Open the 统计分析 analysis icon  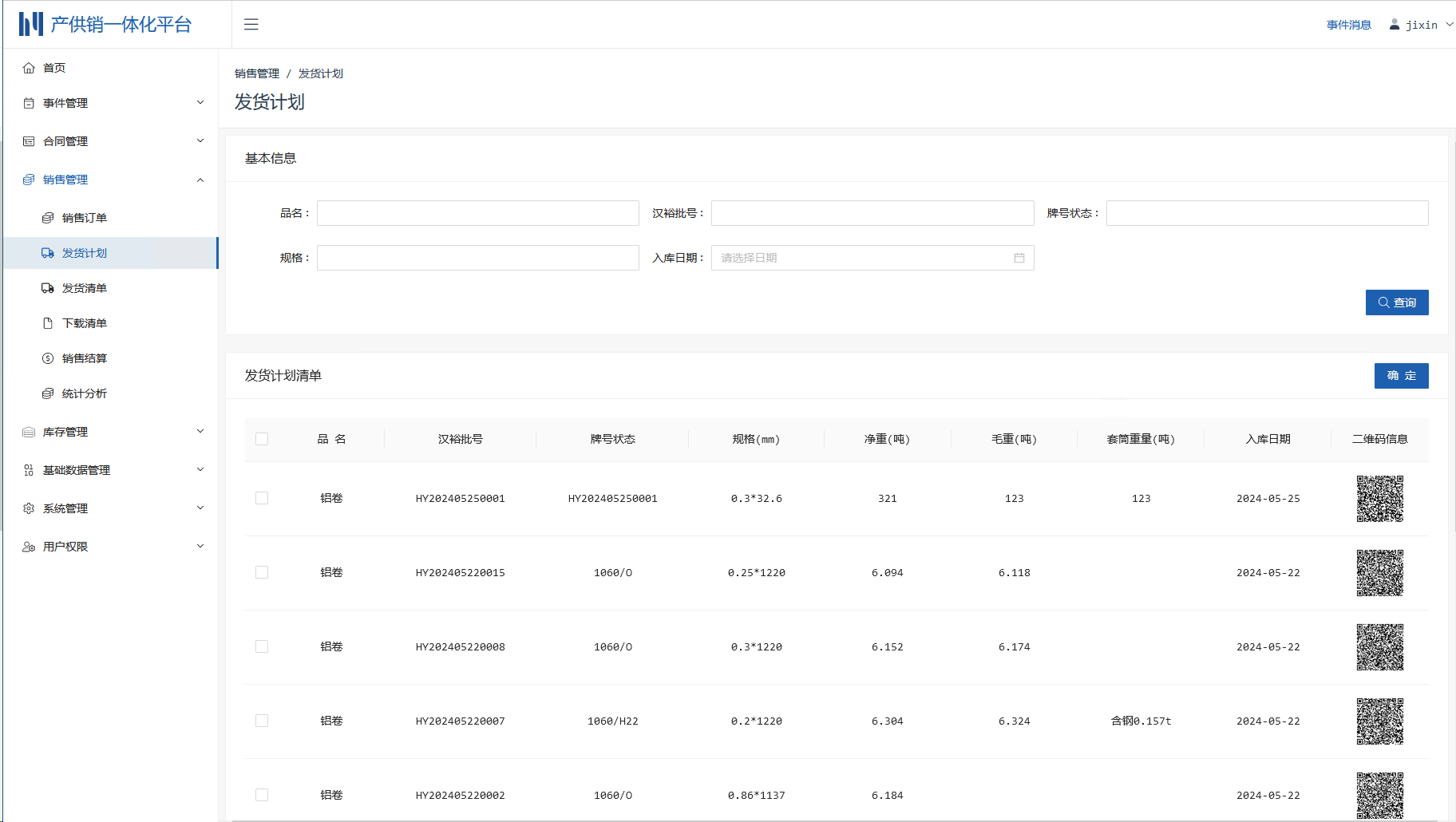coord(49,393)
